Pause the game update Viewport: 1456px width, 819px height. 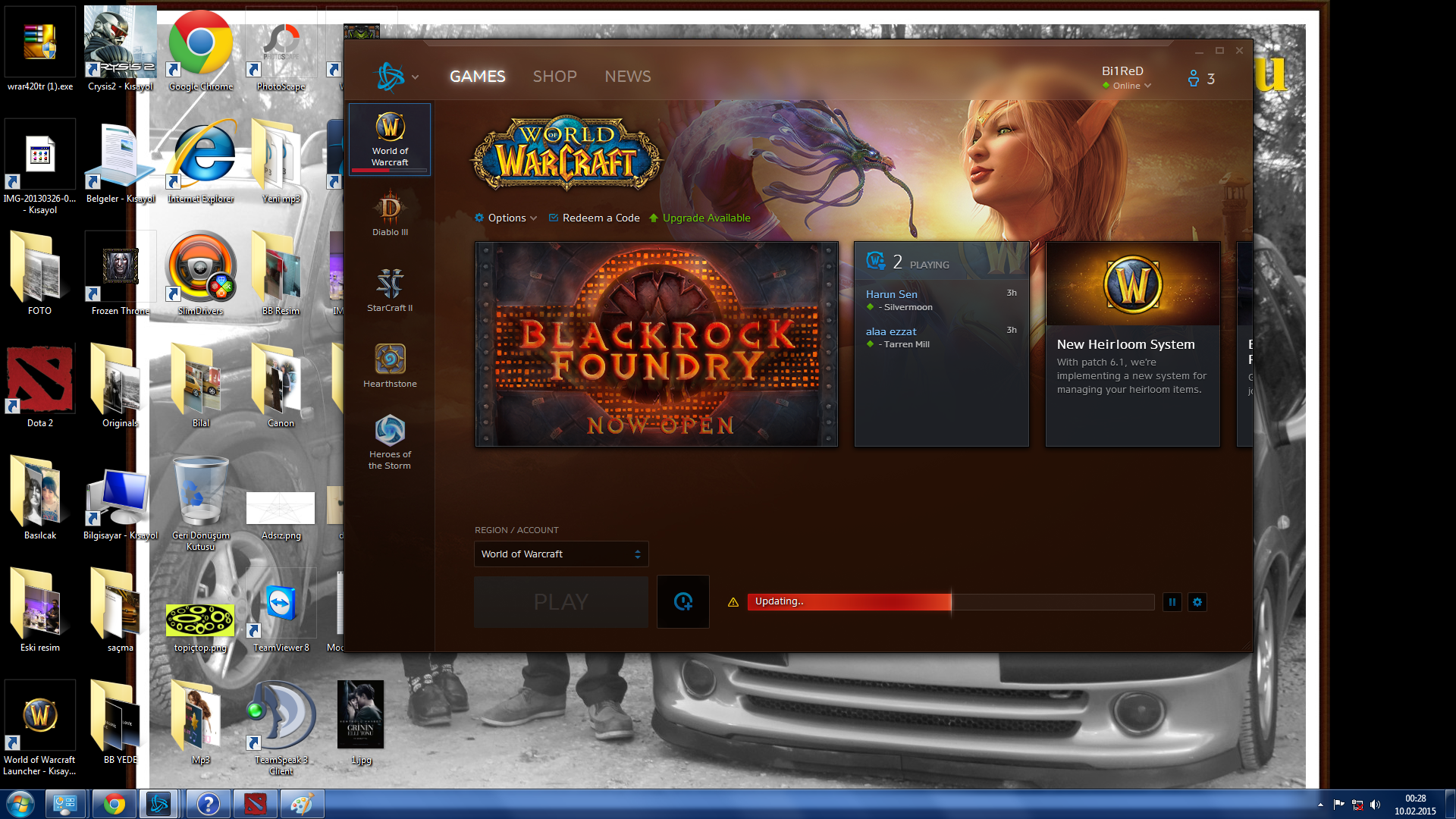tap(1172, 602)
